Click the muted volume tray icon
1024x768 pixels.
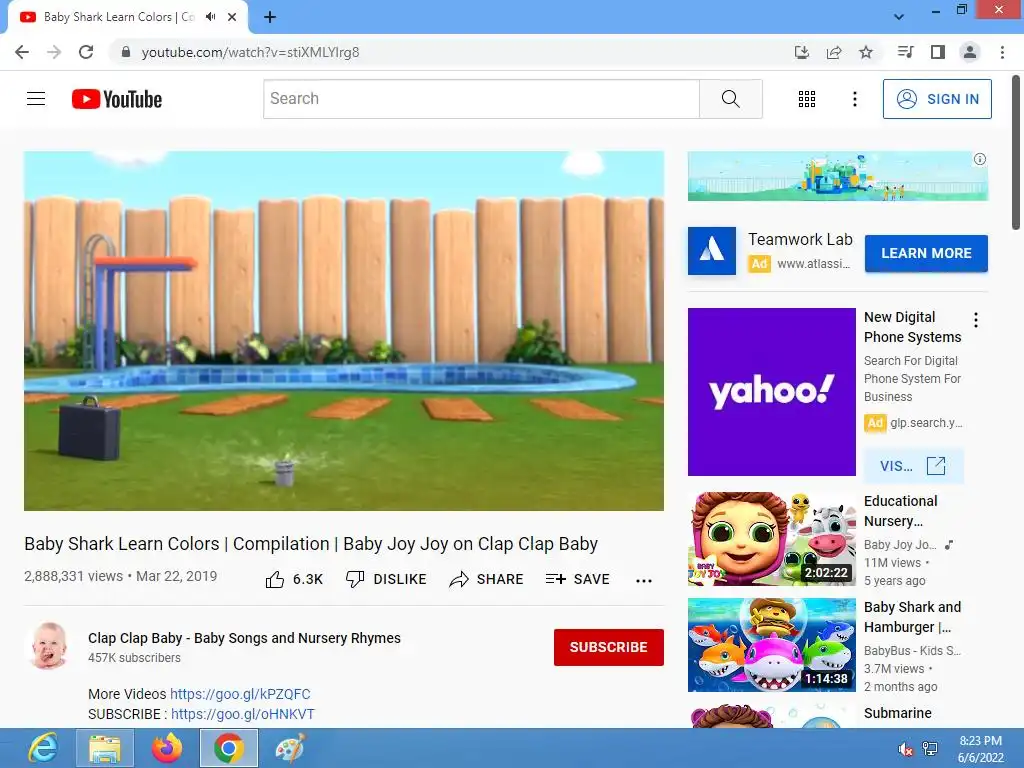(905, 749)
